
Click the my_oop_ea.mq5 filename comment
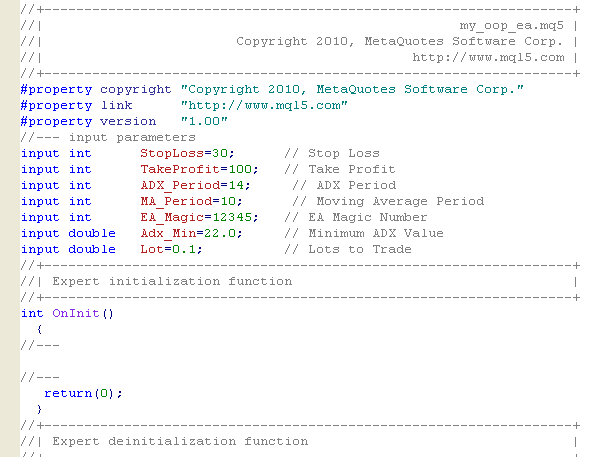pyautogui.click(x=511, y=26)
